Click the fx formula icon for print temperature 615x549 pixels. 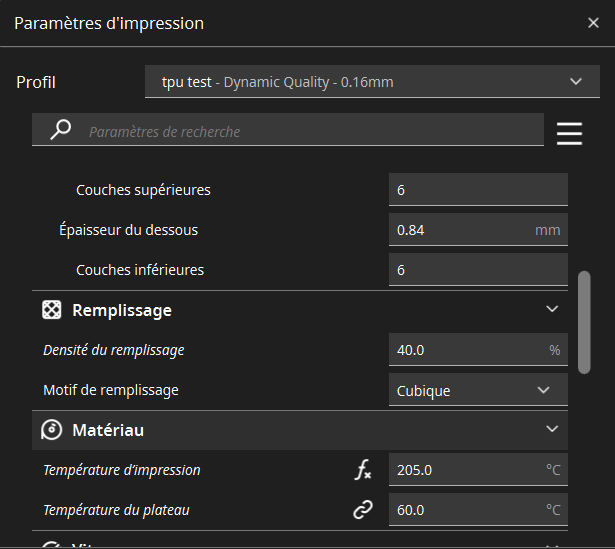tap(363, 470)
